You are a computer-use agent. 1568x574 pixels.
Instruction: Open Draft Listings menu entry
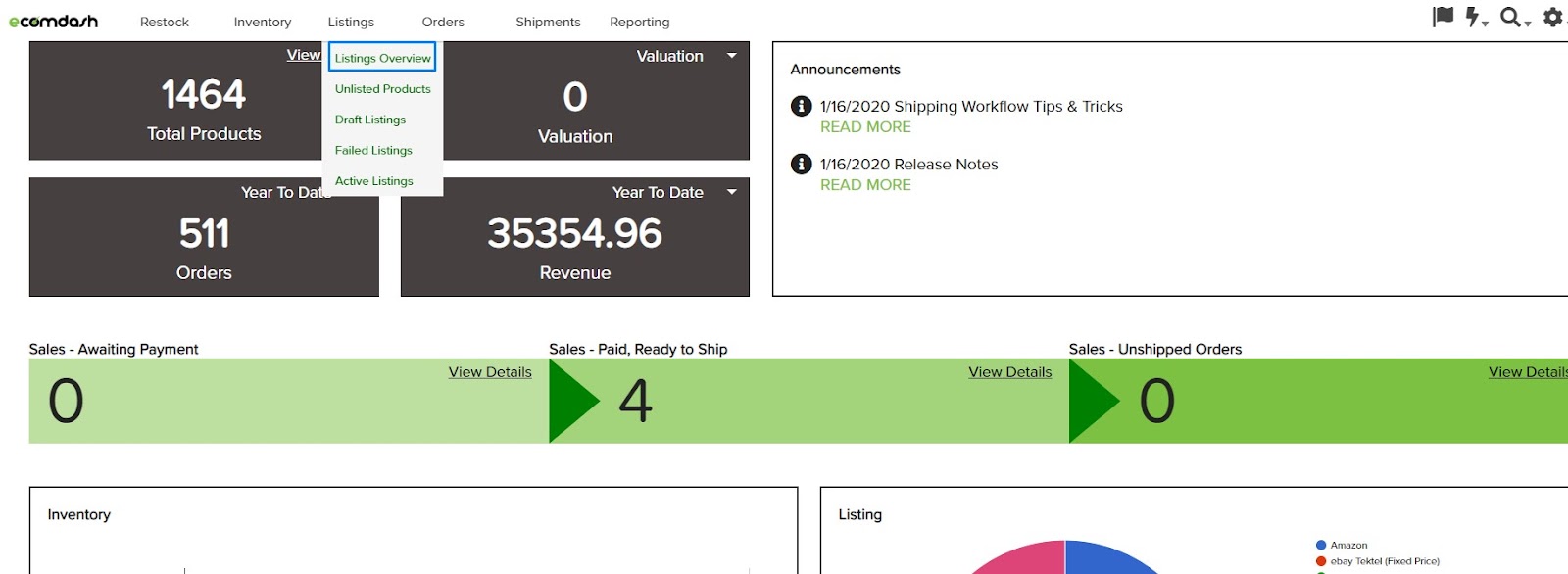370,120
